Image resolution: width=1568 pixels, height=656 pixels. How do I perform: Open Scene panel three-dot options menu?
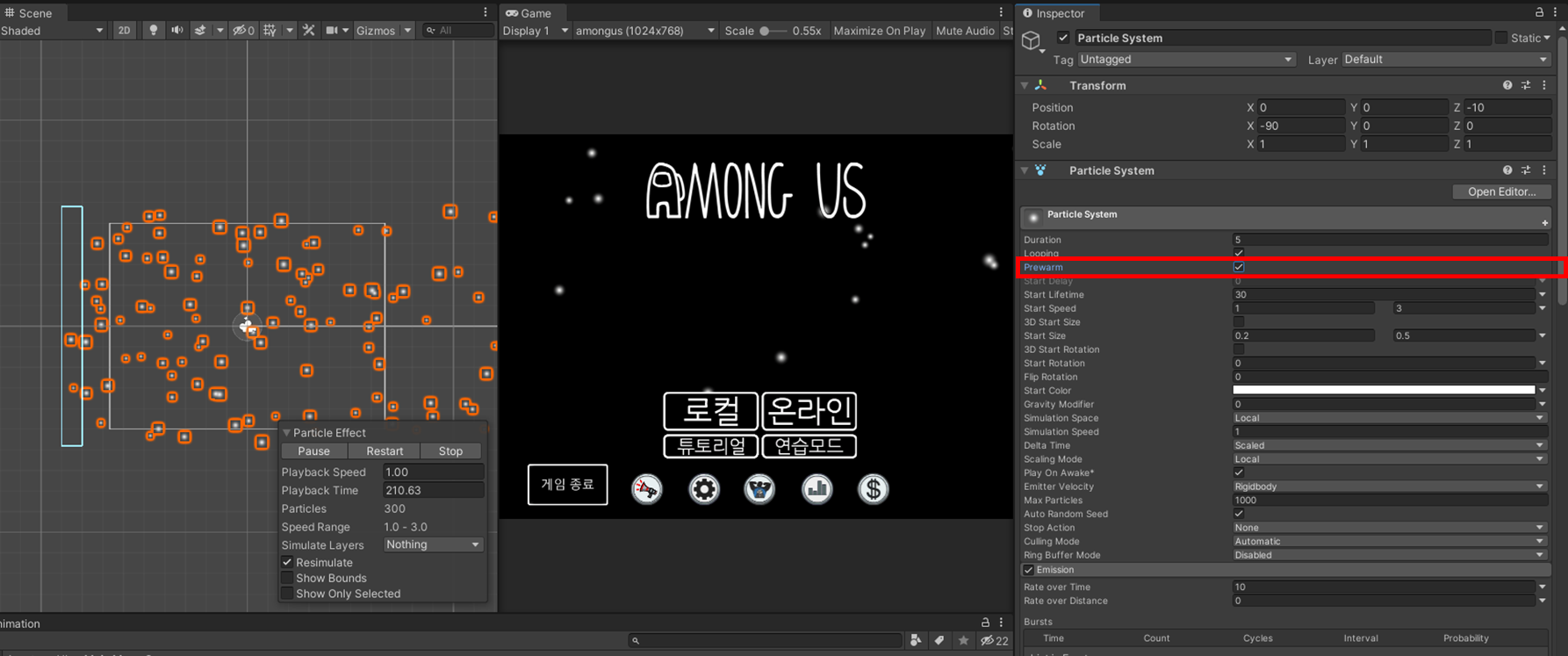(486, 12)
